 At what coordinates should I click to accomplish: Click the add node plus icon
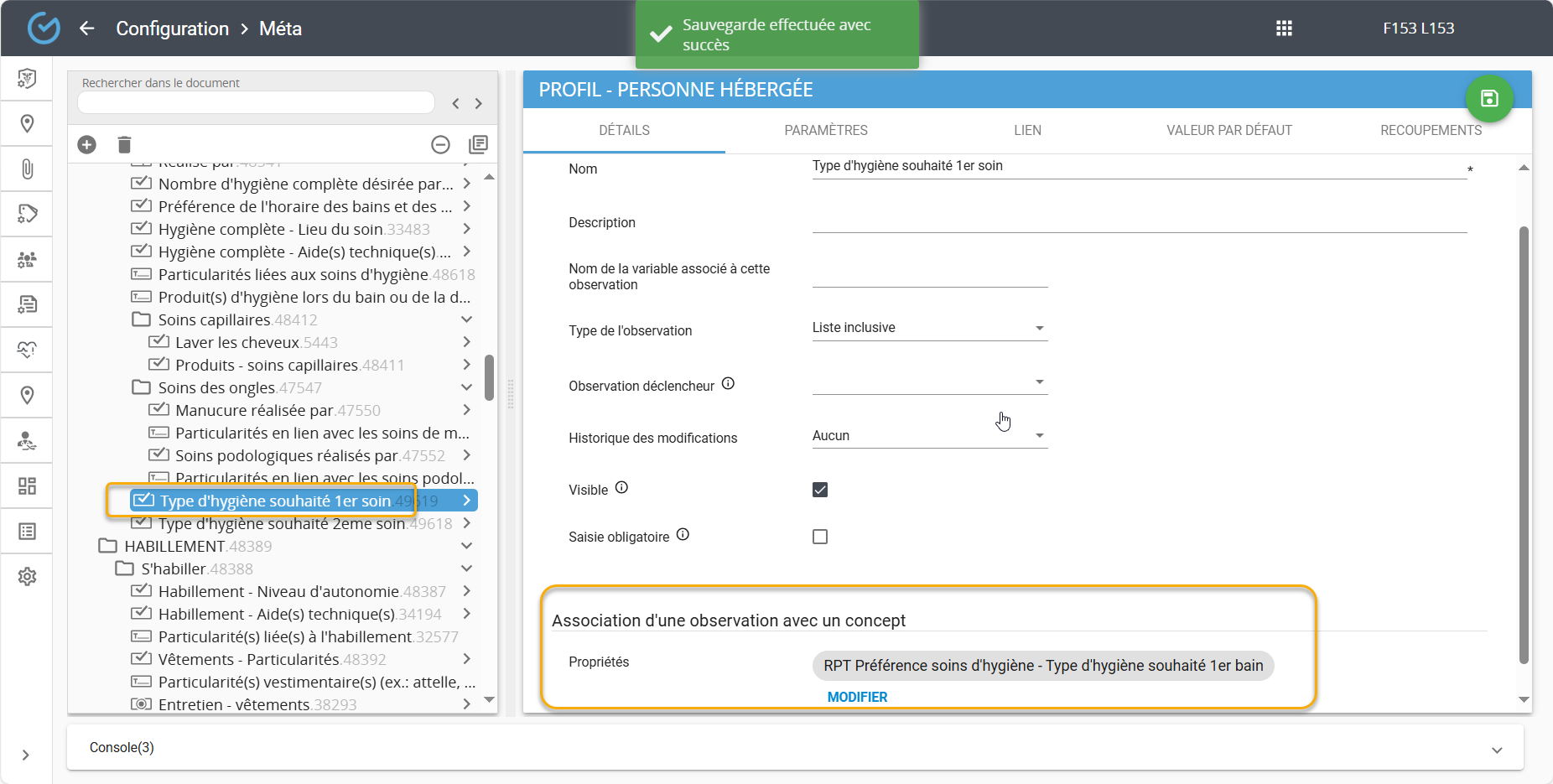pyautogui.click(x=86, y=144)
